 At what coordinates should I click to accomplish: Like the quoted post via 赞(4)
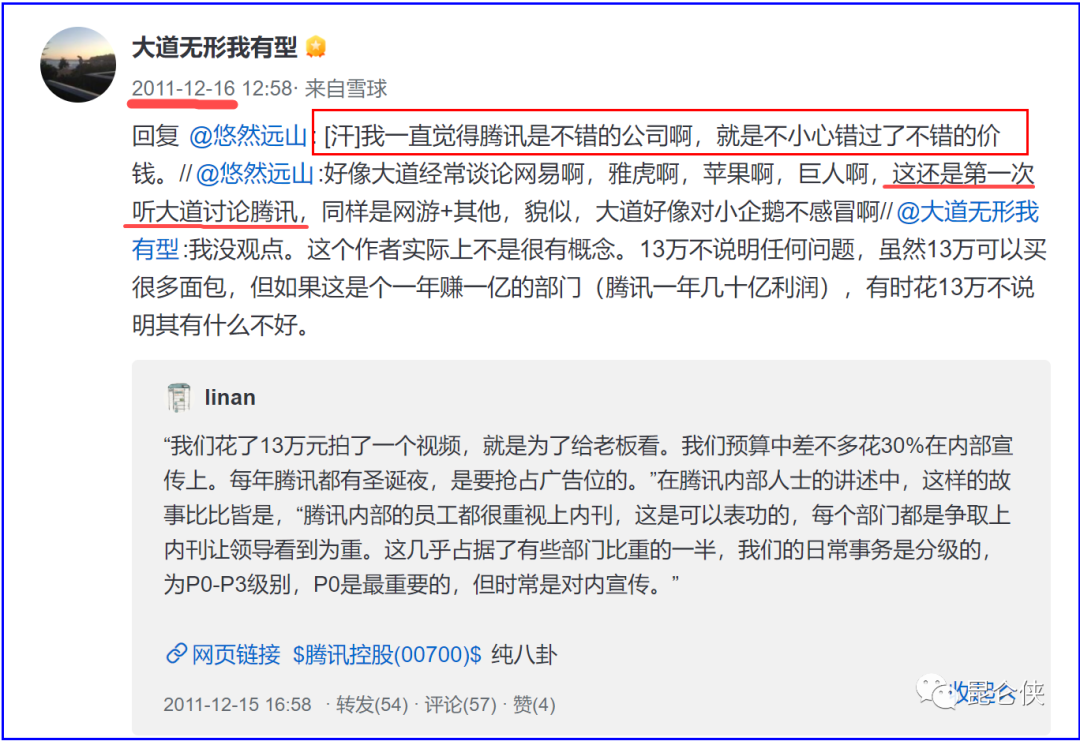click(534, 705)
